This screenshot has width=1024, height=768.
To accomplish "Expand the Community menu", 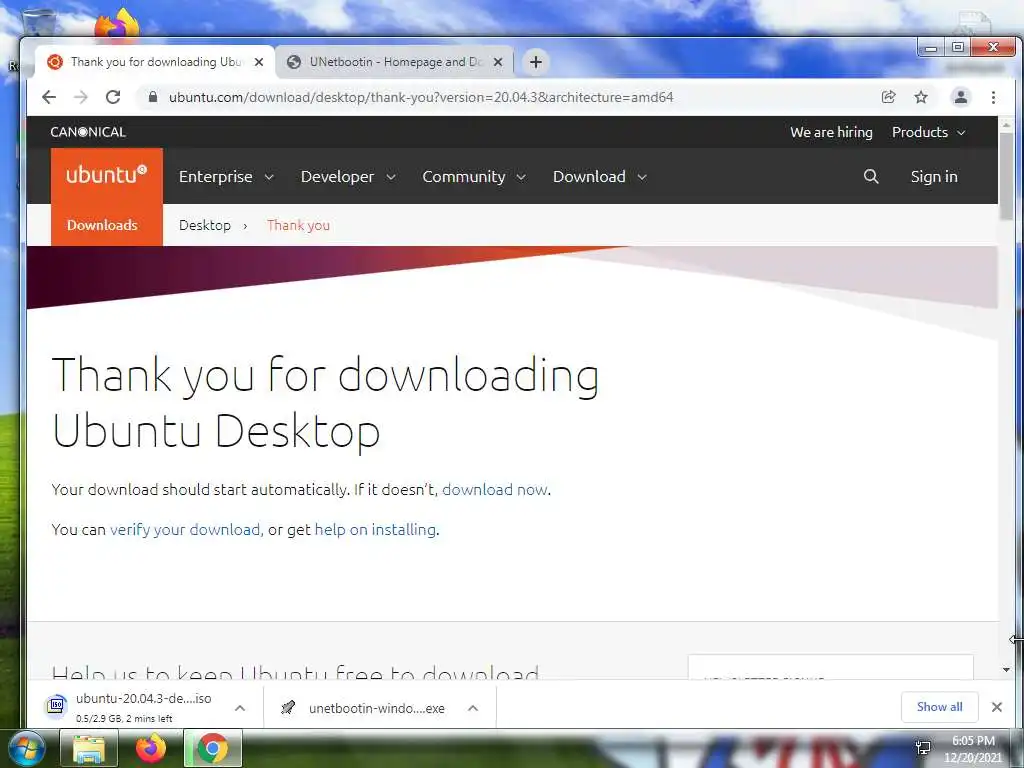I will 474,176.
